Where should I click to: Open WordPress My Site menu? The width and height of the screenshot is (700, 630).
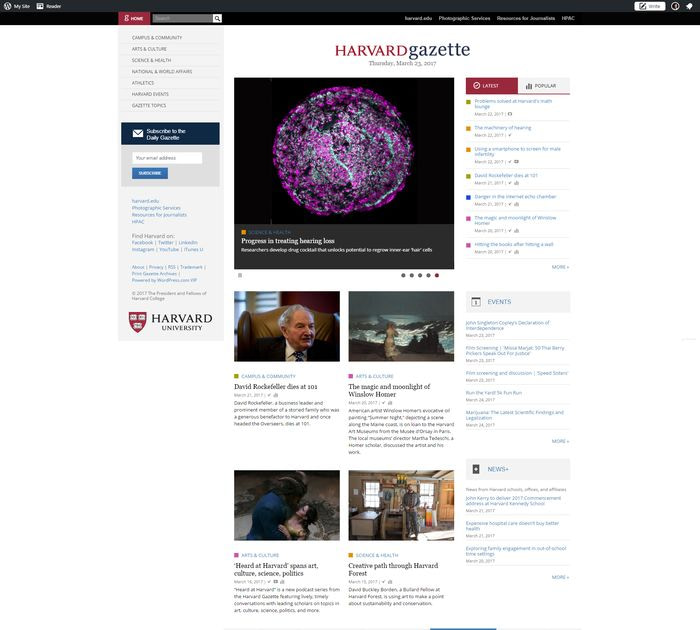[17, 6]
